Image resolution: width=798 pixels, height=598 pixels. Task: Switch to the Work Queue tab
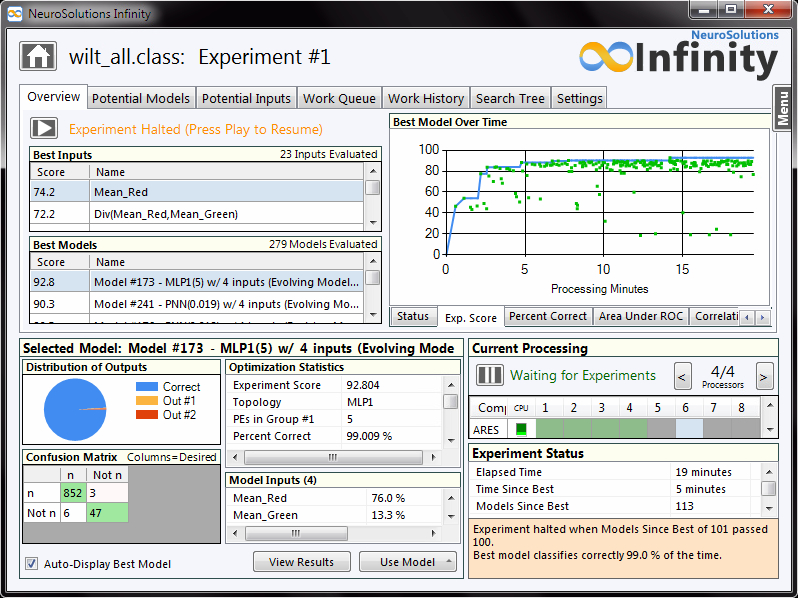point(339,98)
